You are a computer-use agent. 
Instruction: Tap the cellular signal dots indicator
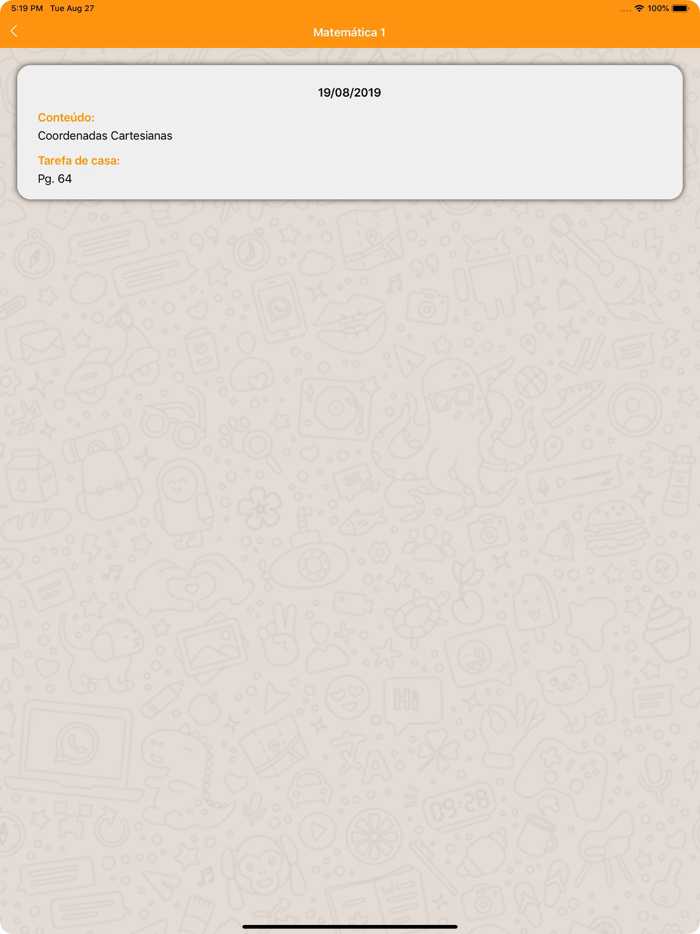click(625, 10)
